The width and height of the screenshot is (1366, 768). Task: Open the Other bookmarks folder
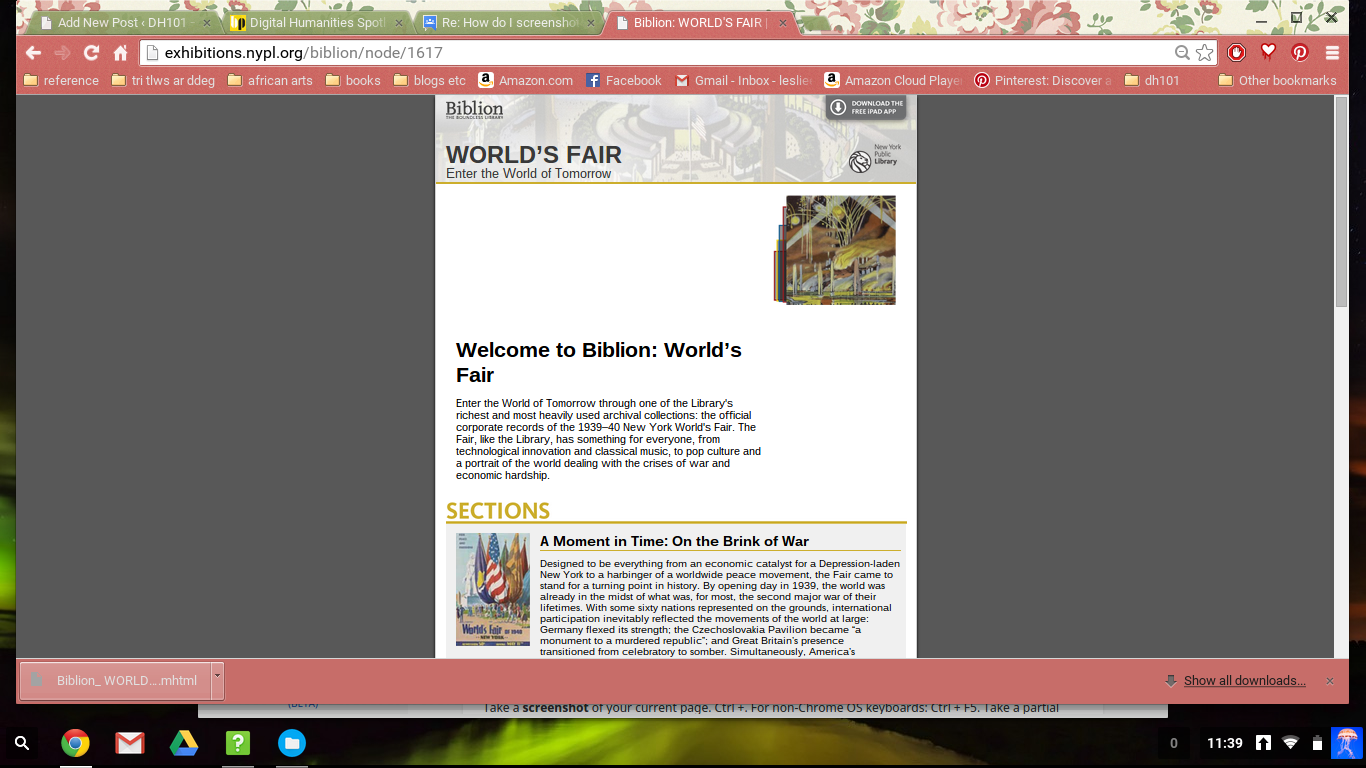(1277, 80)
